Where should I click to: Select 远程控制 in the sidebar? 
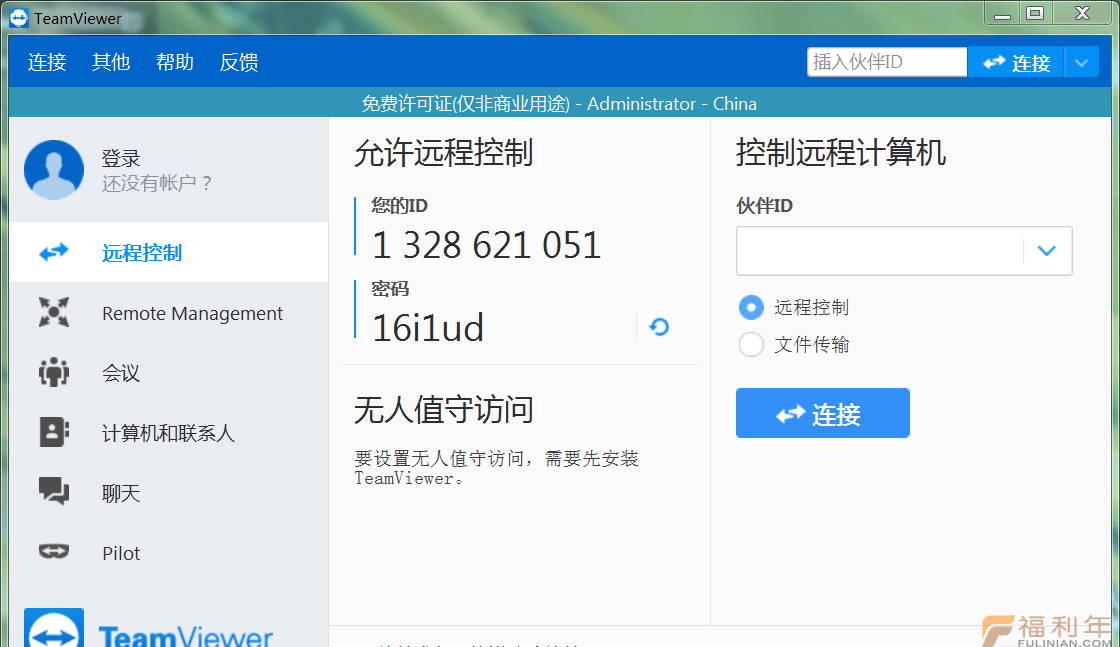click(169, 252)
